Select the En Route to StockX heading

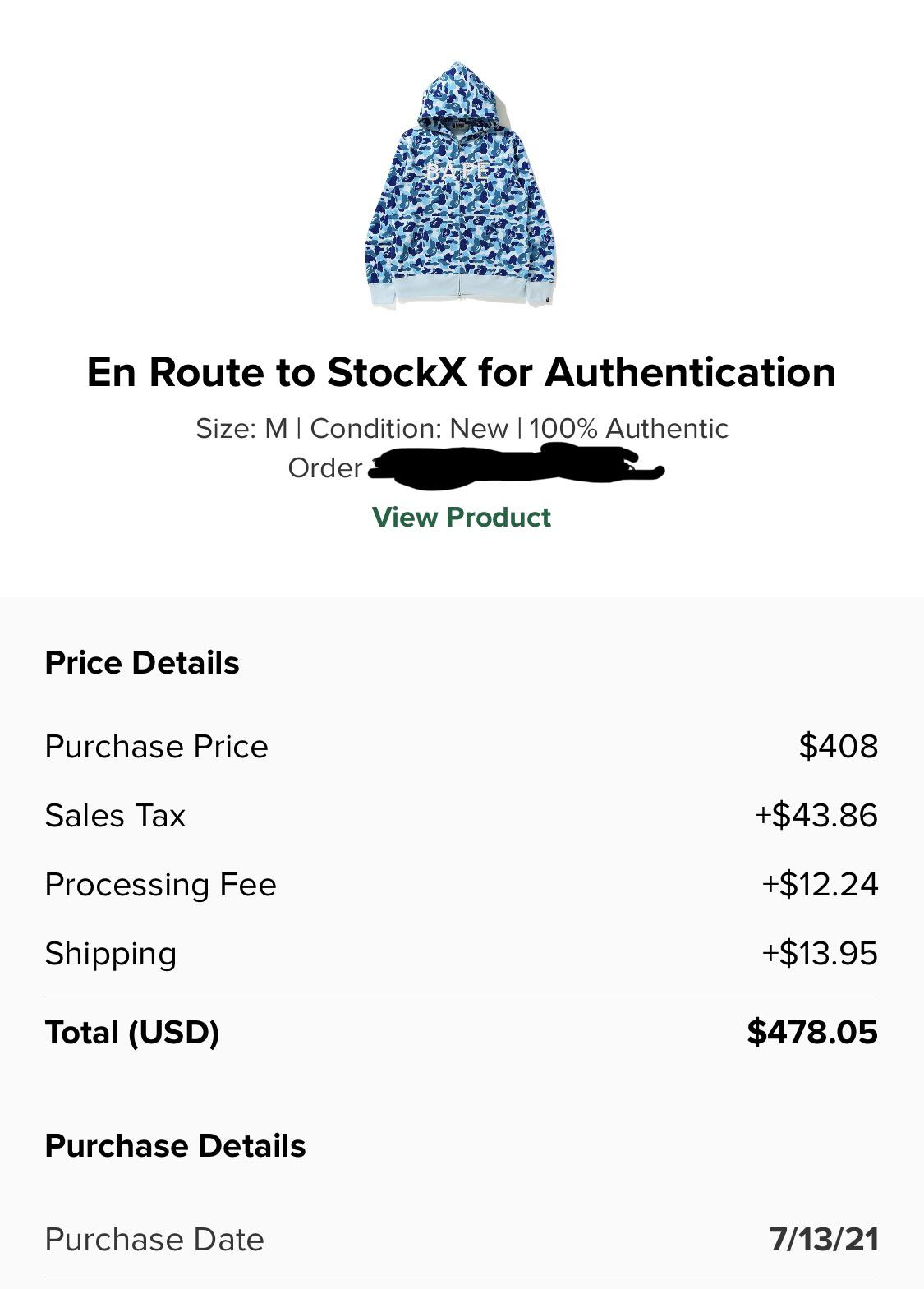[462, 374]
